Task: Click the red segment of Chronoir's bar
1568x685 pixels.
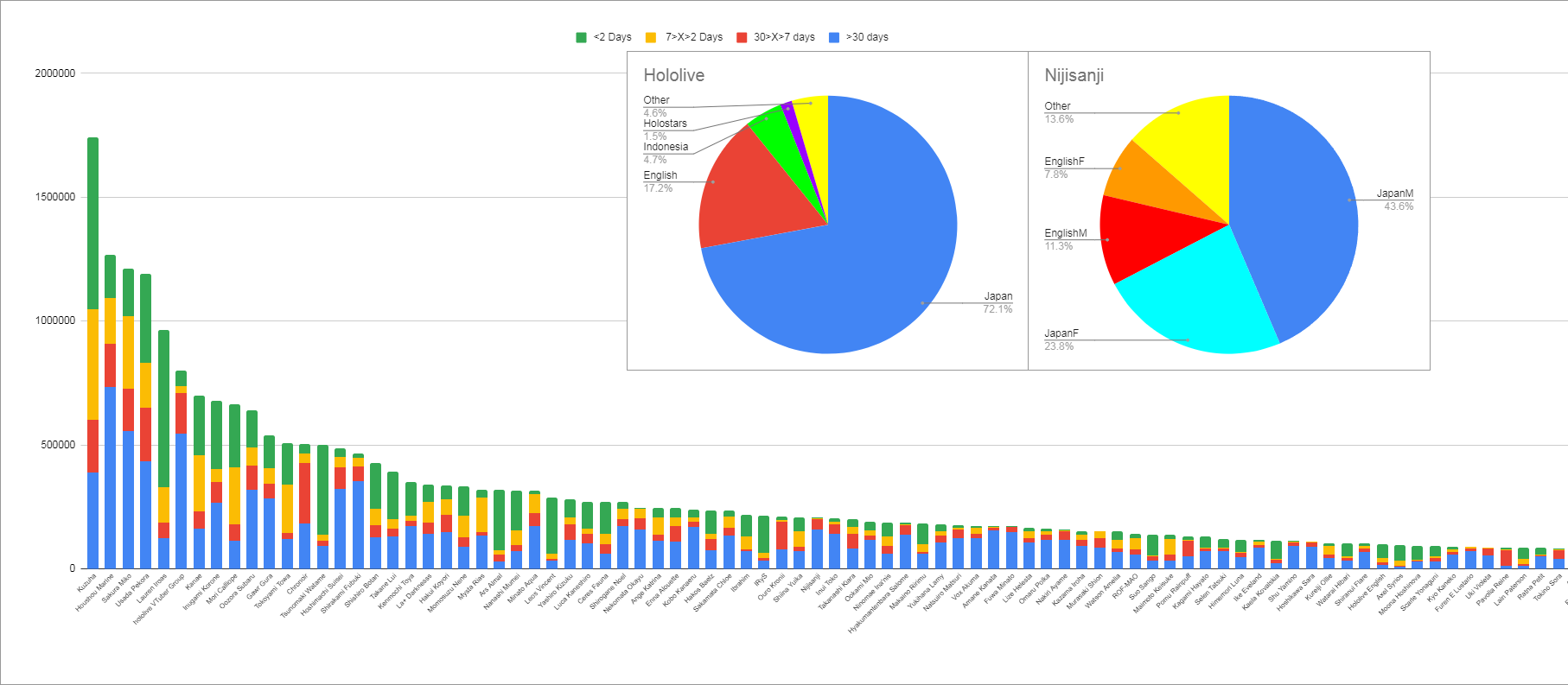Action: (304, 493)
